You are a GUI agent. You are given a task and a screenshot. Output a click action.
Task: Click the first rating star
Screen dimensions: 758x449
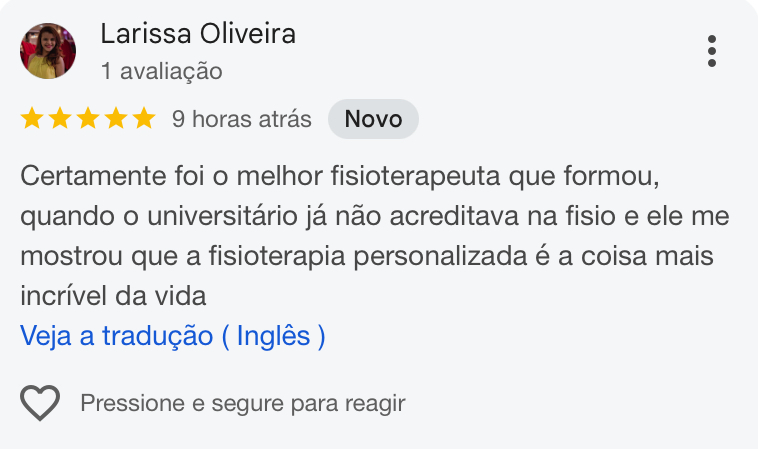pyautogui.click(x=32, y=119)
